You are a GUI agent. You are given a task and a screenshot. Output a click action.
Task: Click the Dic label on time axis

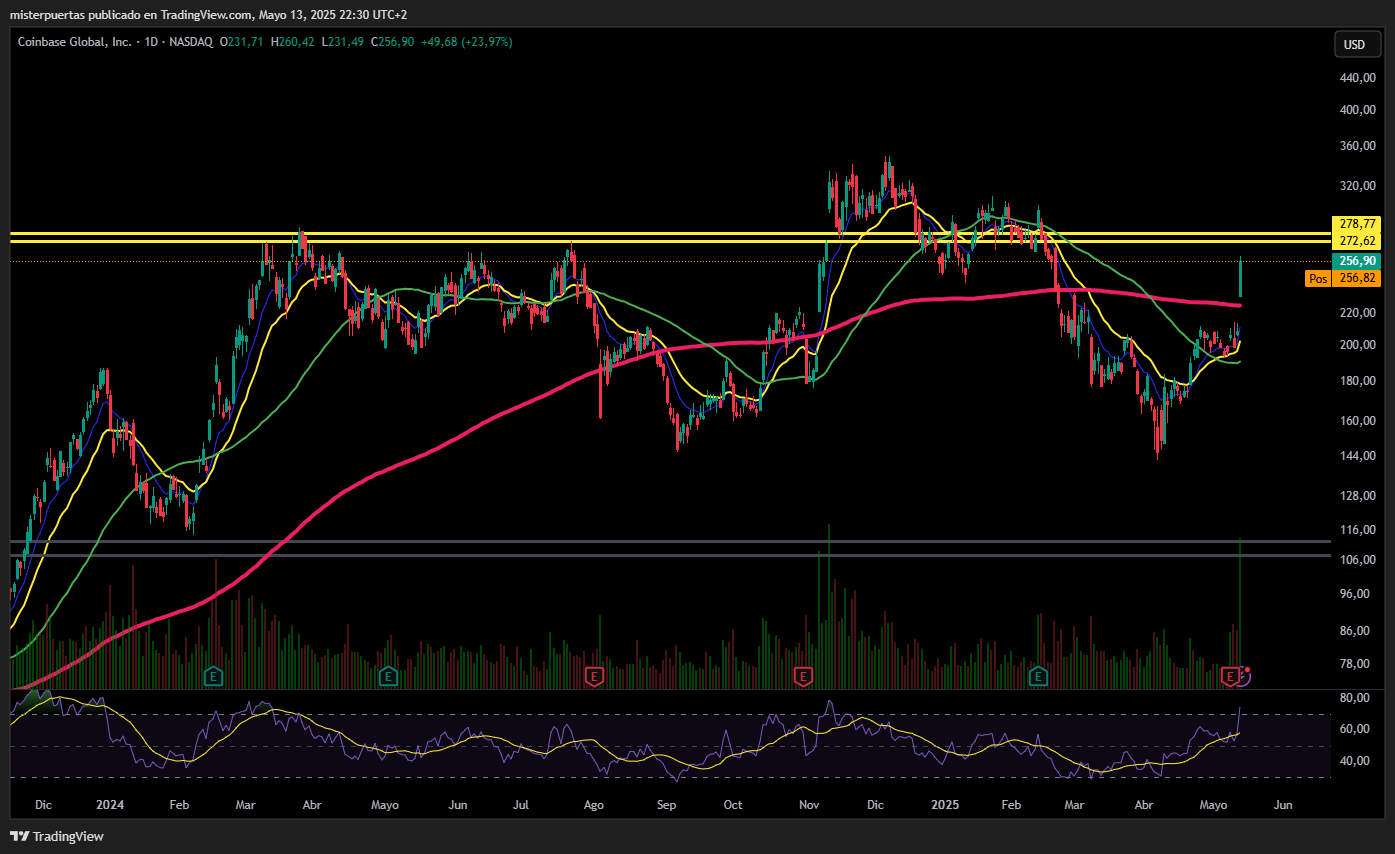pos(43,804)
